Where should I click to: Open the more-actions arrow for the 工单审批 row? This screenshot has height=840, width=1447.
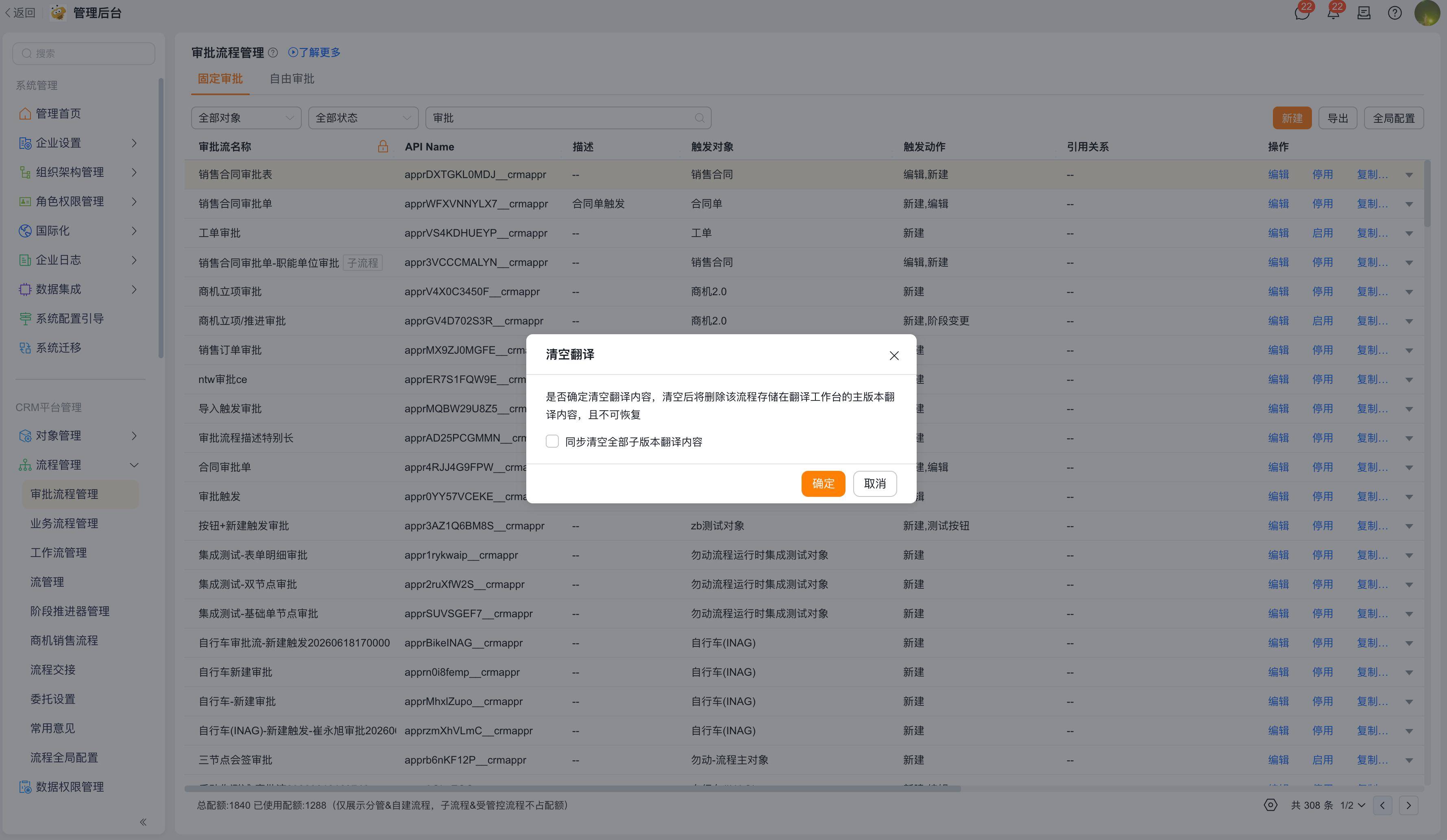click(1409, 234)
